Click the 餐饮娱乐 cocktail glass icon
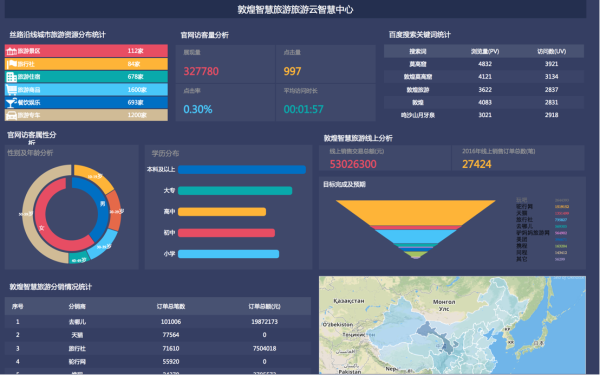The image size is (600, 375). click(11, 103)
